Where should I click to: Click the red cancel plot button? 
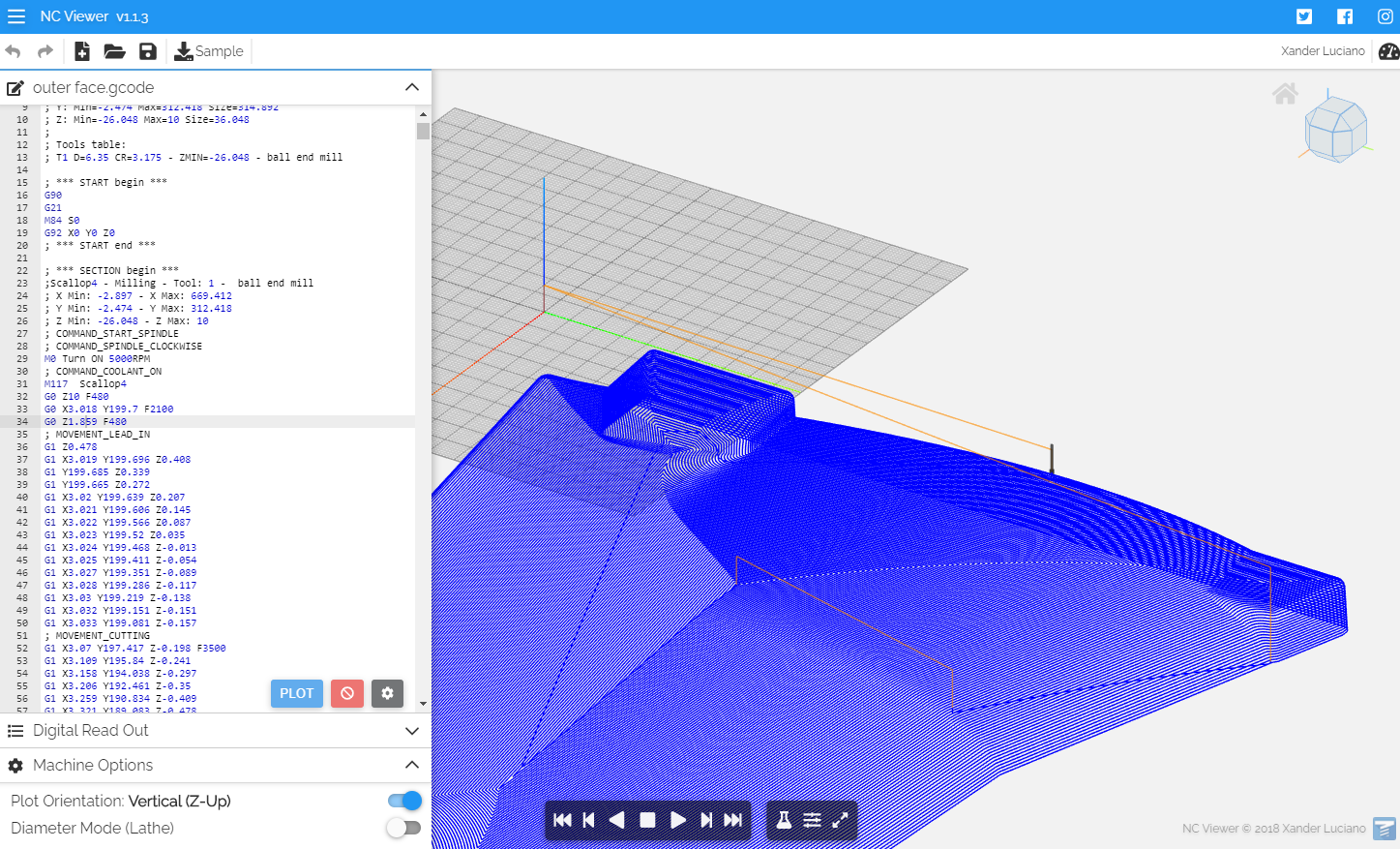coord(347,693)
